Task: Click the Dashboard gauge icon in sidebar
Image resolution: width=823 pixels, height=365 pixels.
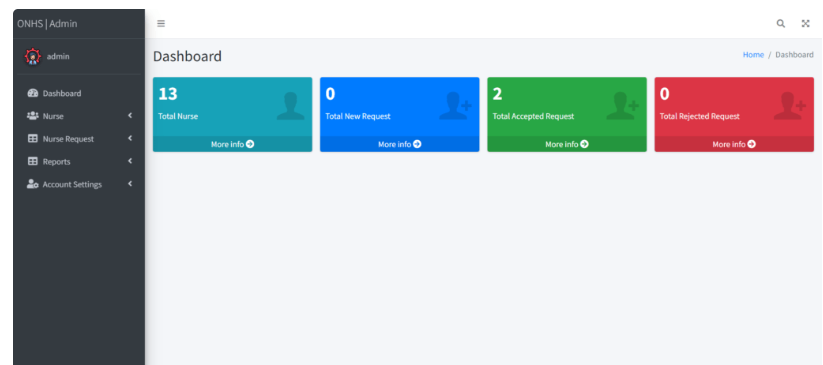Action: tap(33, 93)
